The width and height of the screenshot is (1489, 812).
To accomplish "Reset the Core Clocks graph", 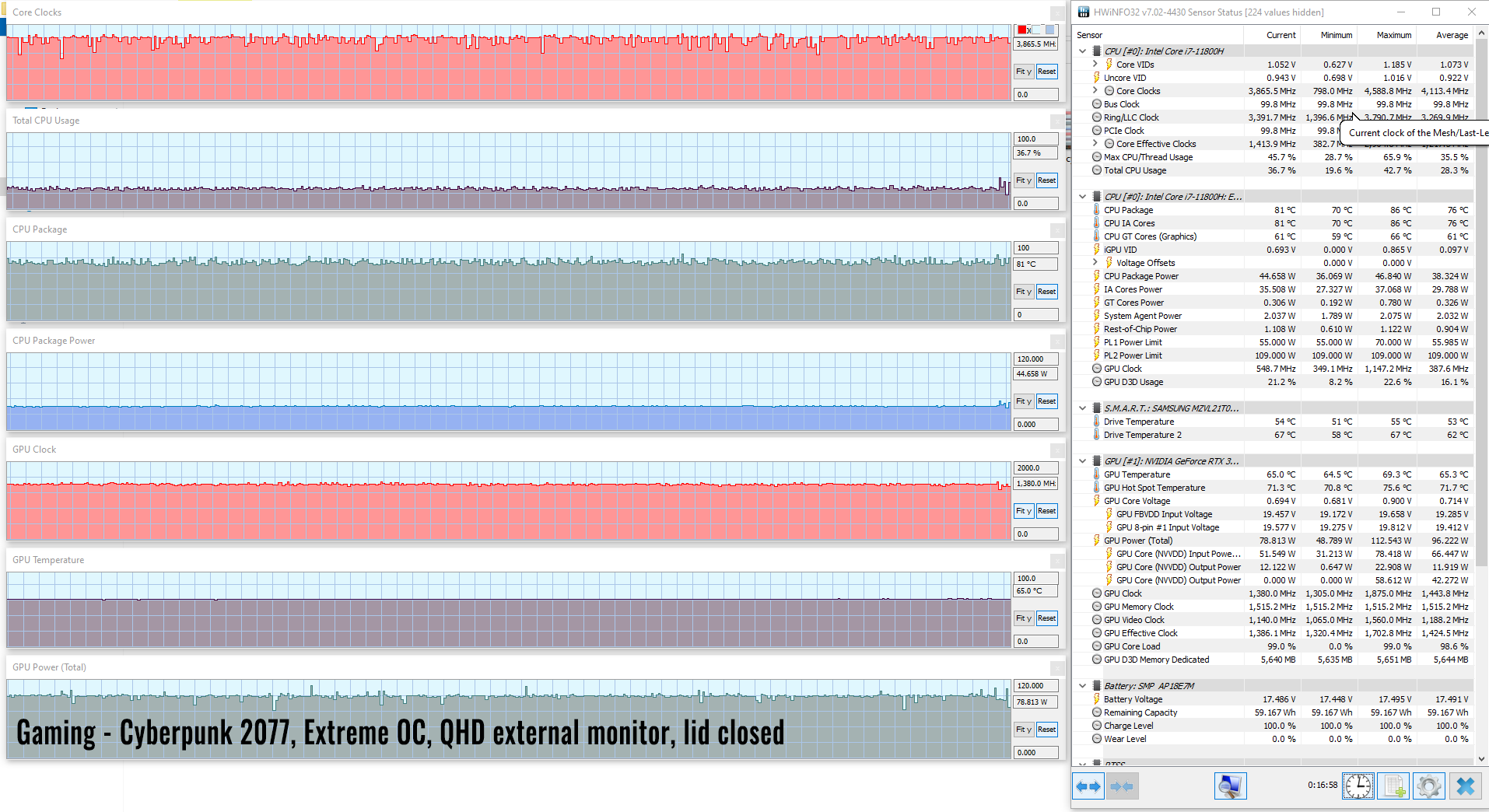I will coord(1047,72).
